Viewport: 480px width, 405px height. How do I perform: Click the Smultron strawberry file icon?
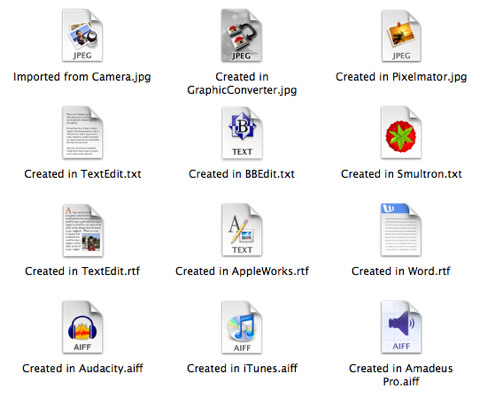pos(401,133)
